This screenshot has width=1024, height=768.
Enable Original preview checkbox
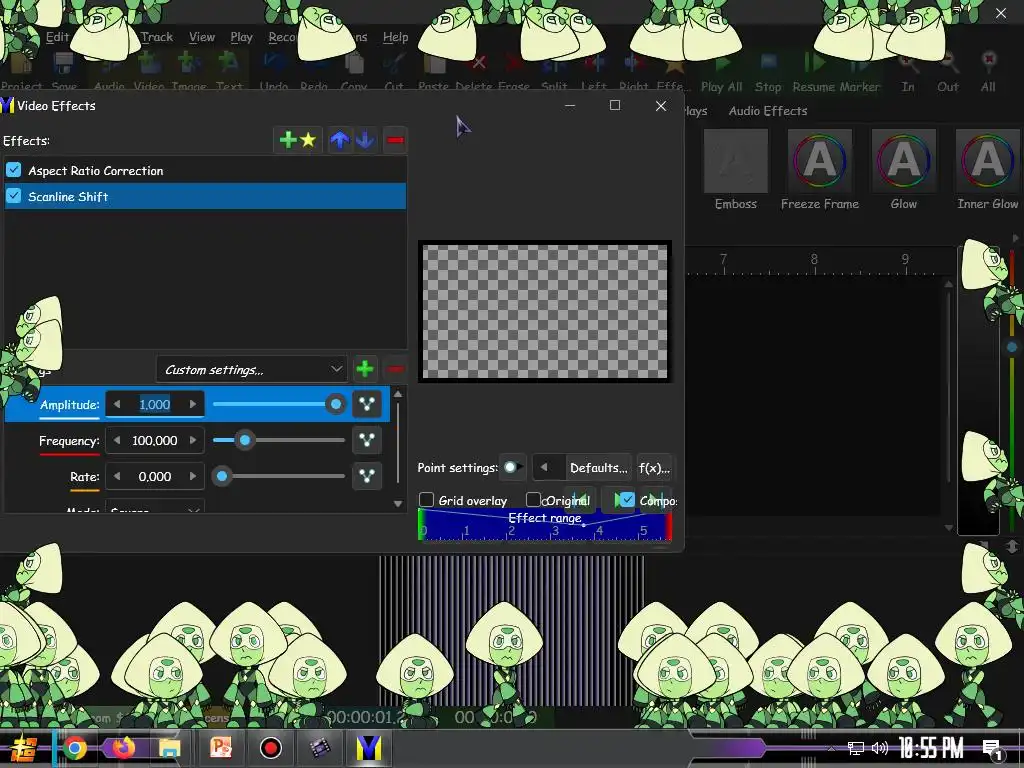tap(534, 500)
